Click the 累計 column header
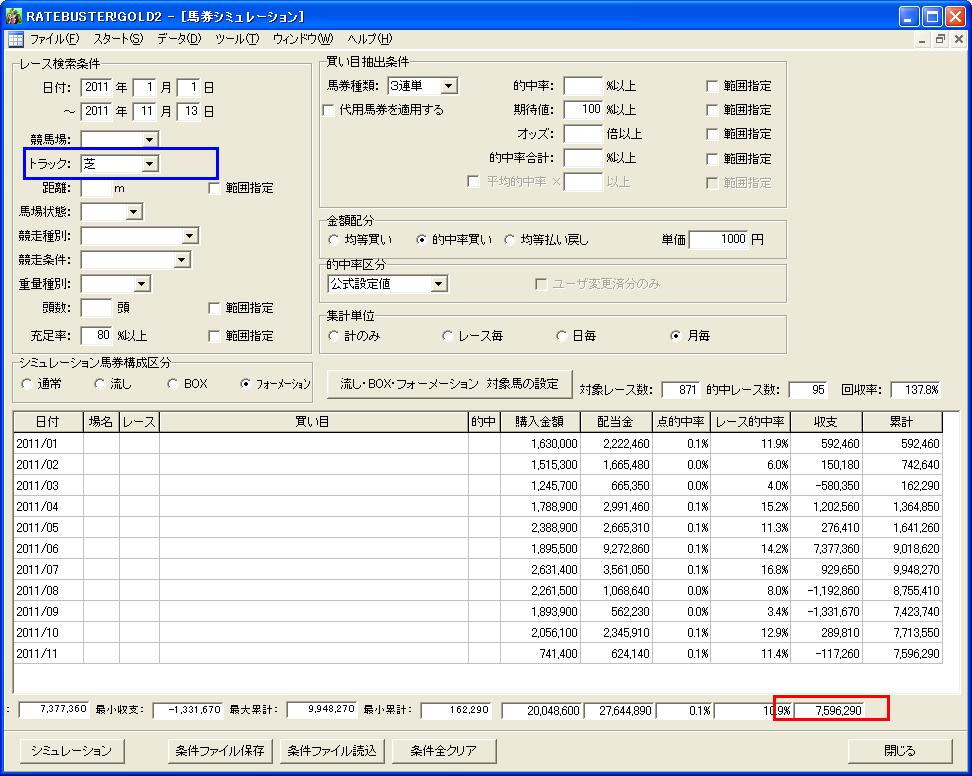972x776 pixels. 901,422
